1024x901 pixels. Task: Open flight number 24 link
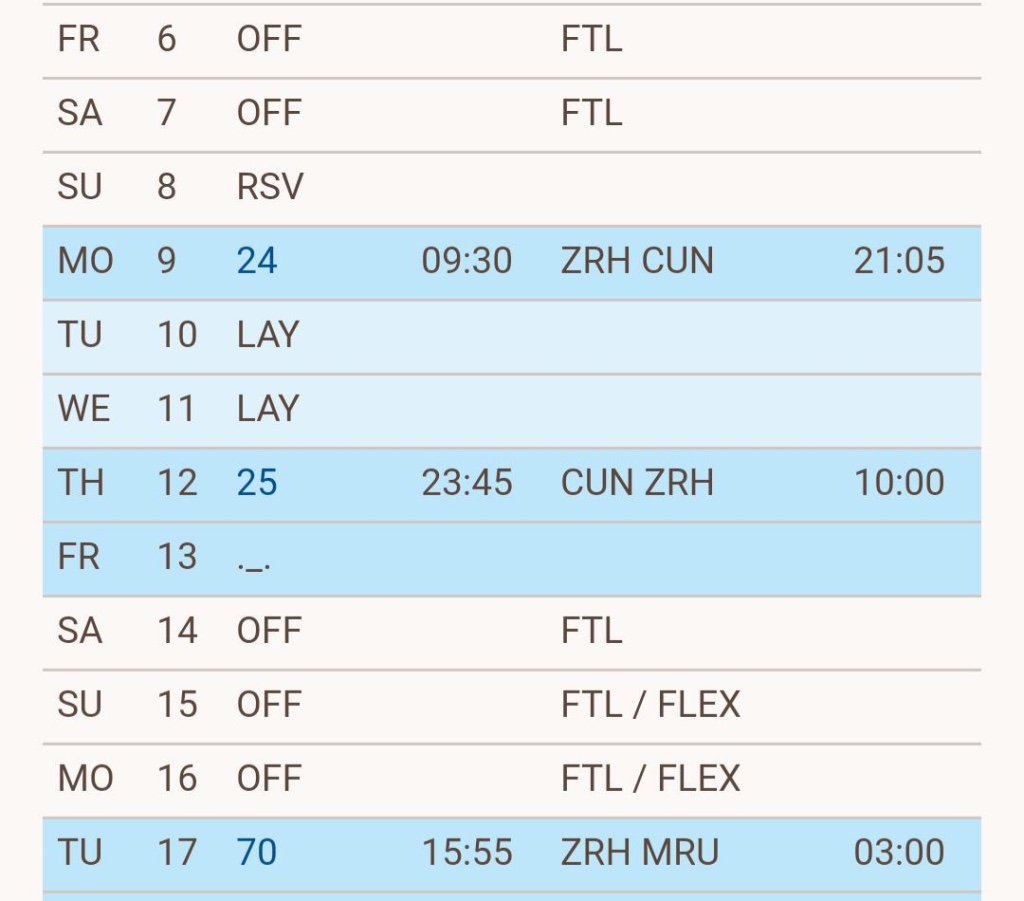click(256, 262)
